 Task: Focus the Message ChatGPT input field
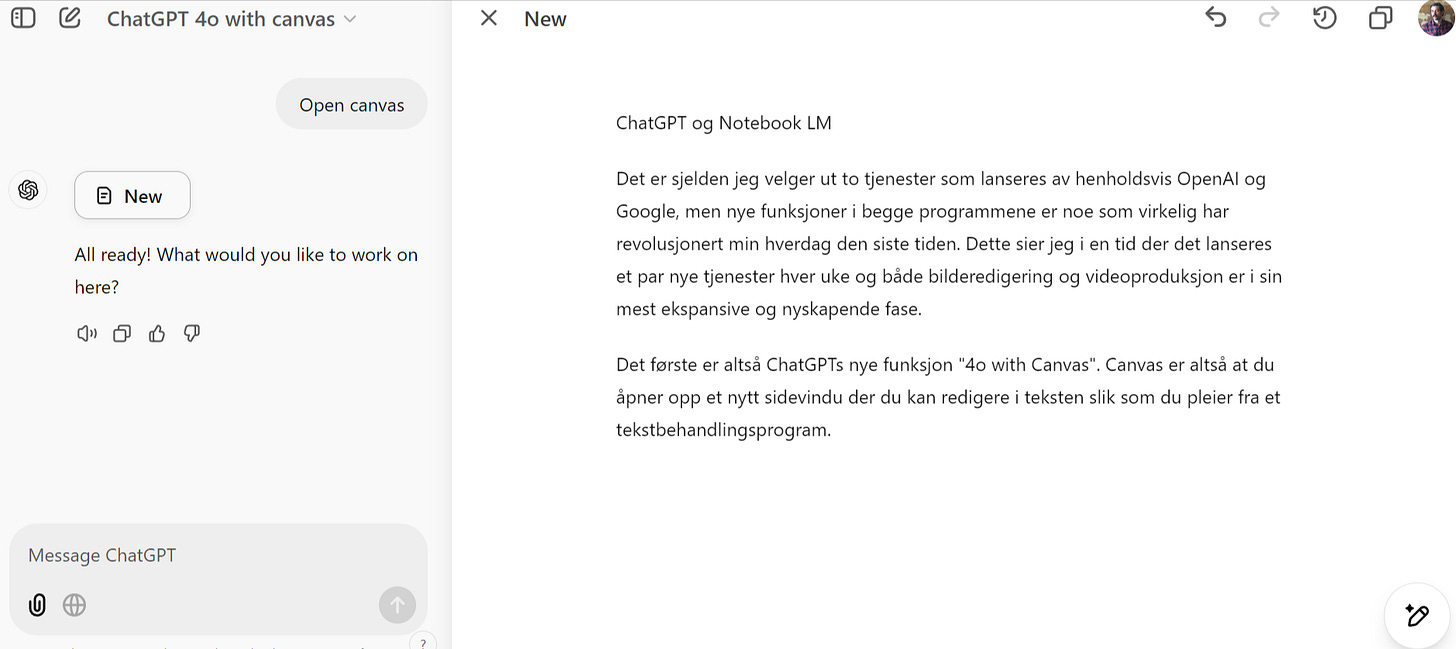pos(218,555)
